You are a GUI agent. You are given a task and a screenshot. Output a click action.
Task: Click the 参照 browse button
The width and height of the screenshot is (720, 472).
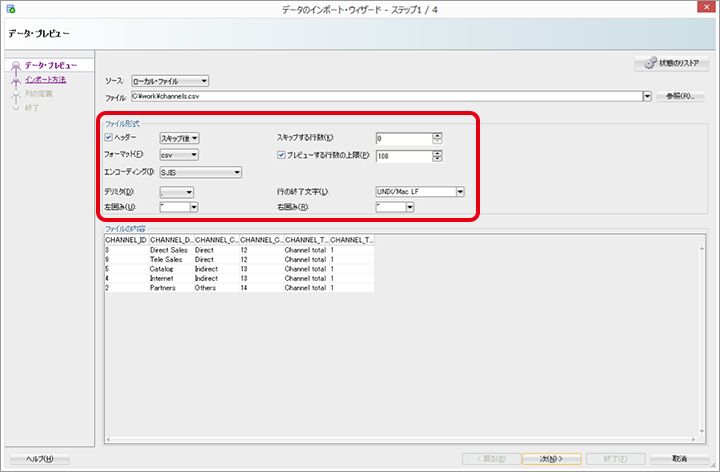[x=680, y=96]
